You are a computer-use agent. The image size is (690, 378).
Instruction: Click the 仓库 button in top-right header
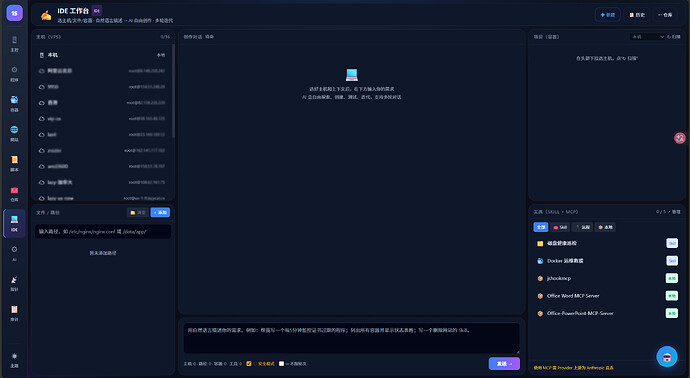tap(665, 15)
